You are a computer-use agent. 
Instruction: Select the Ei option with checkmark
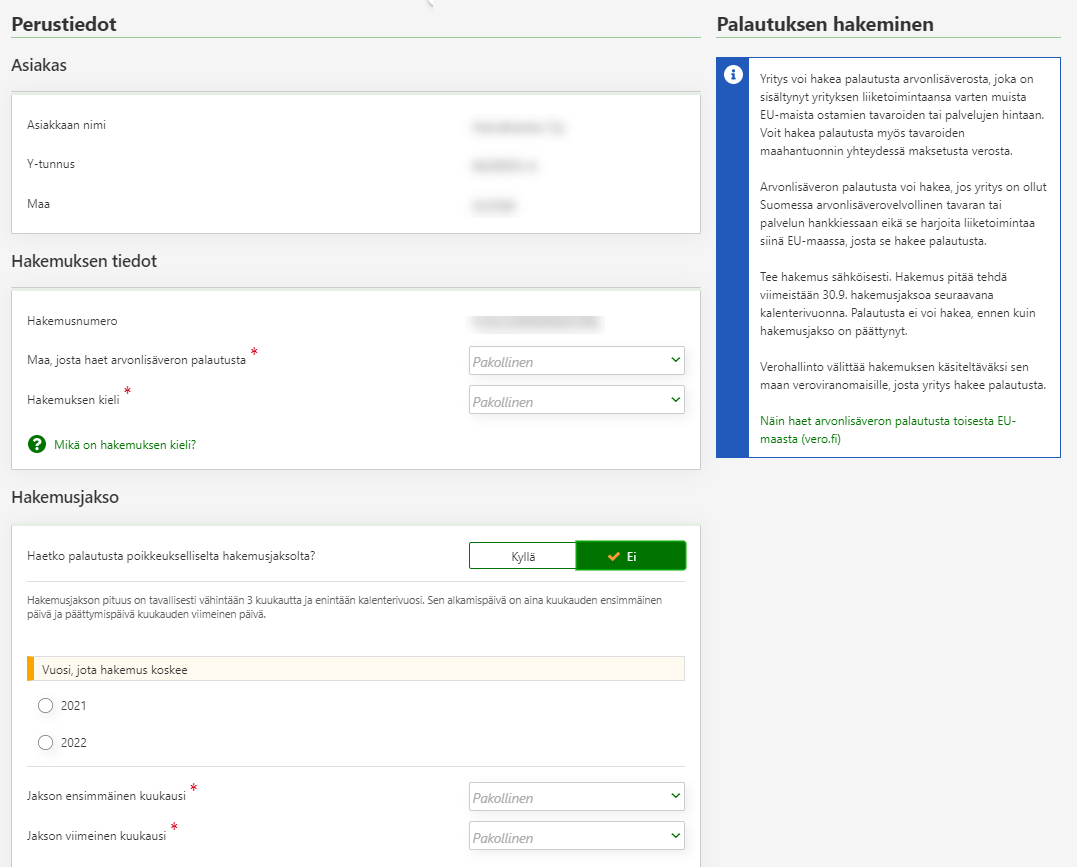point(631,556)
